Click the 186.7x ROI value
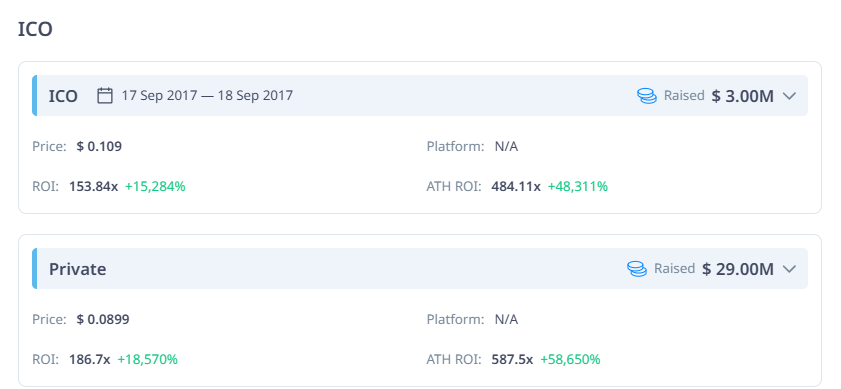 coord(90,359)
